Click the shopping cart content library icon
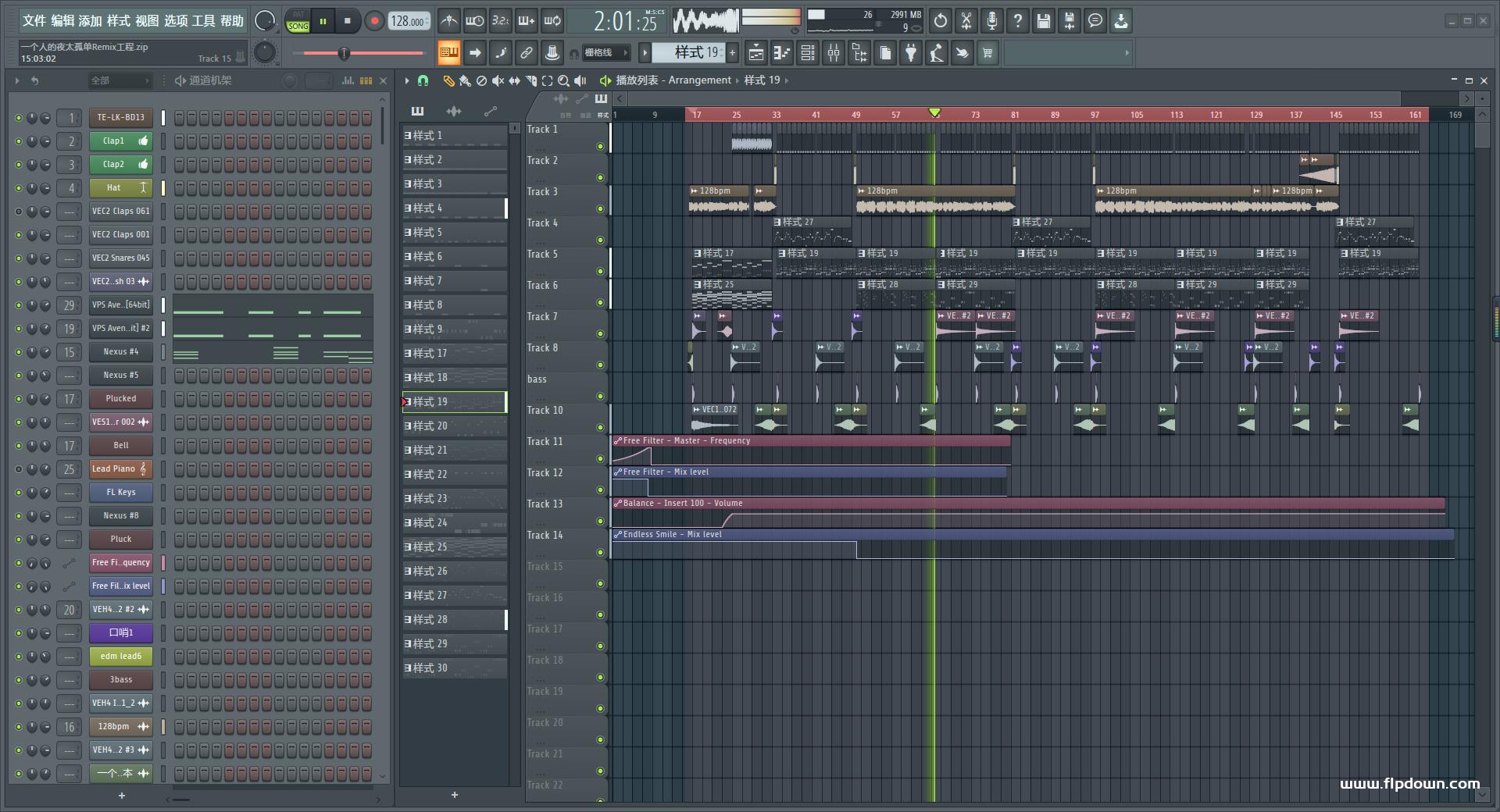 pos(988,53)
